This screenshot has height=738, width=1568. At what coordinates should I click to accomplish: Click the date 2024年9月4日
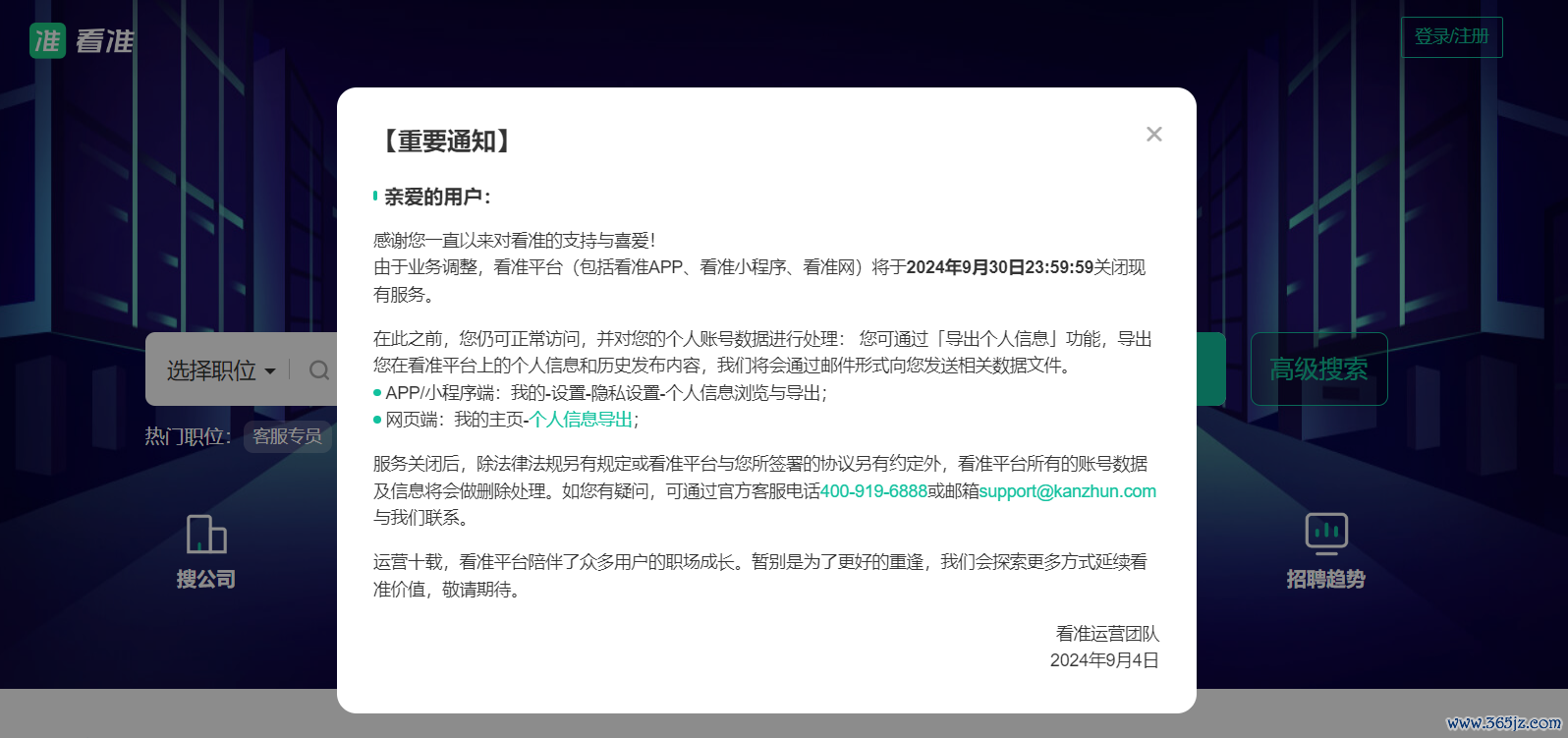tap(1104, 660)
